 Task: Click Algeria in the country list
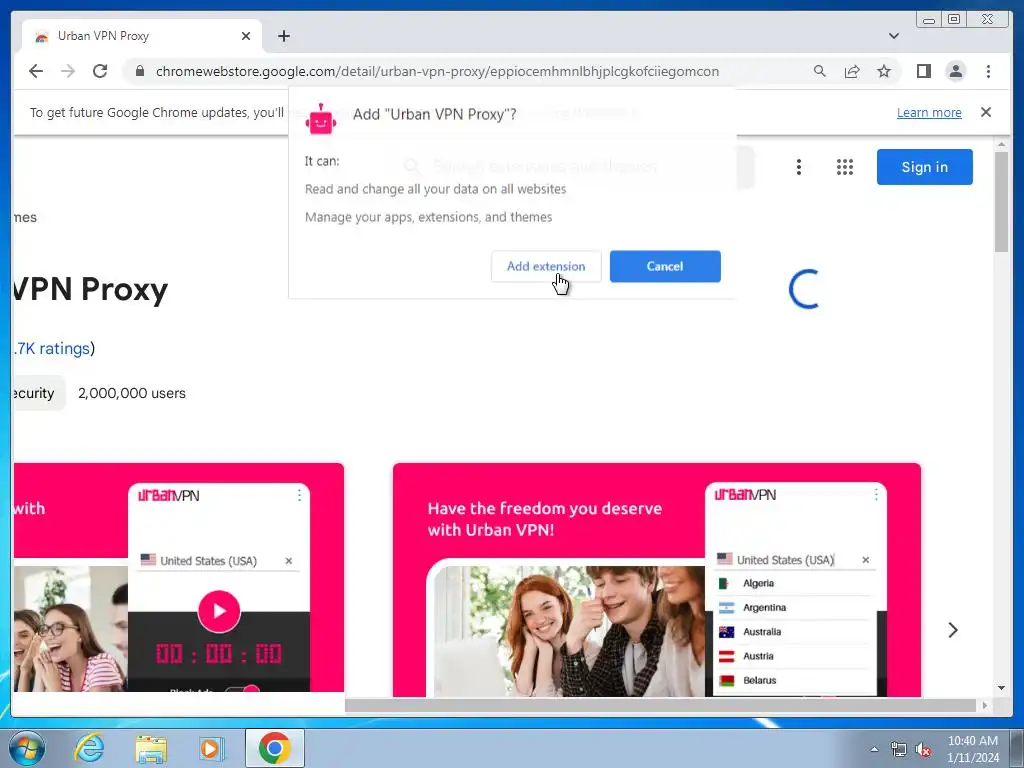click(758, 583)
